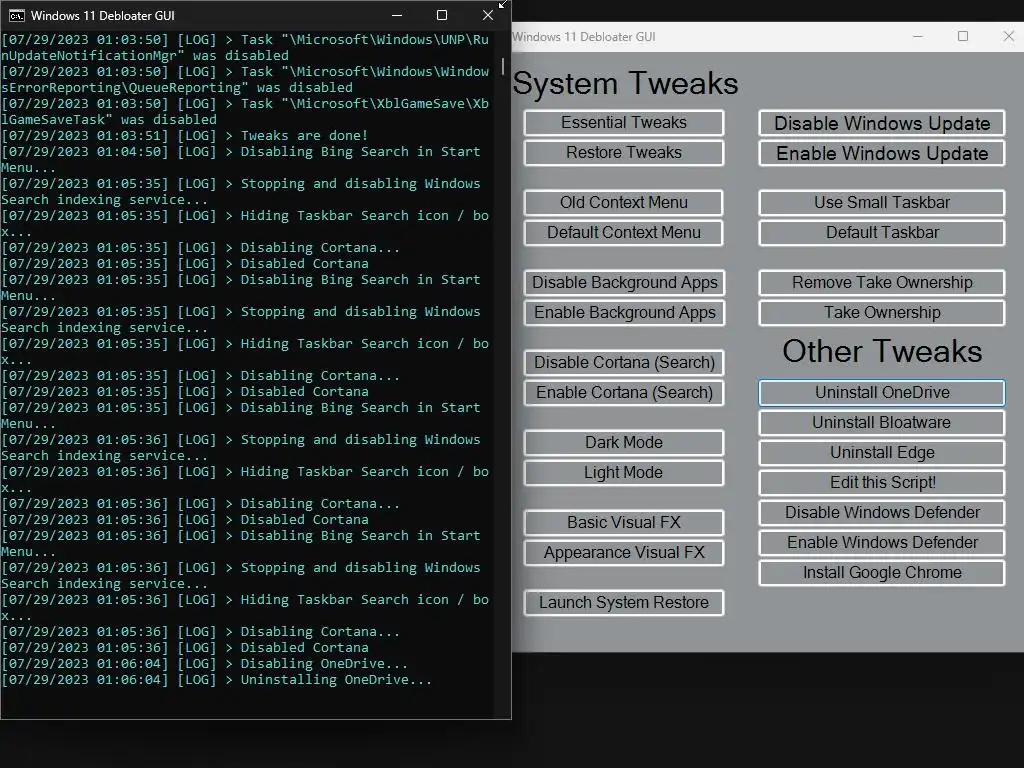
Task: Click Enable Windows Defender
Action: point(882,543)
